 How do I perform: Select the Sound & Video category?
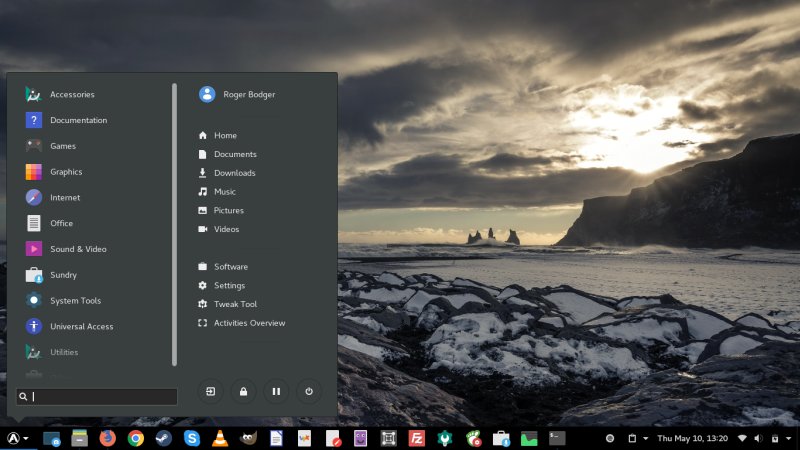(x=78, y=249)
